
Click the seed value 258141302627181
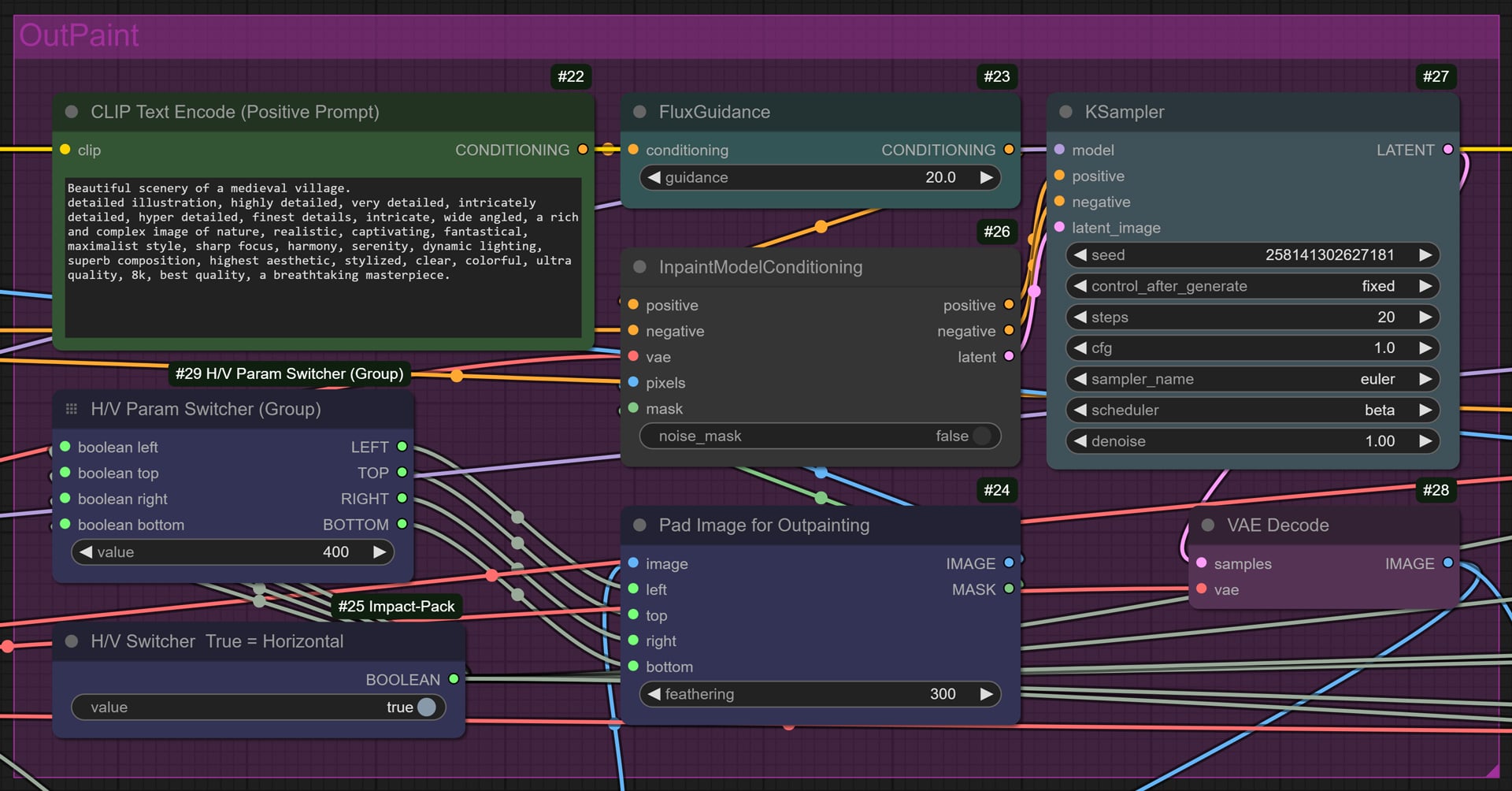[1329, 254]
